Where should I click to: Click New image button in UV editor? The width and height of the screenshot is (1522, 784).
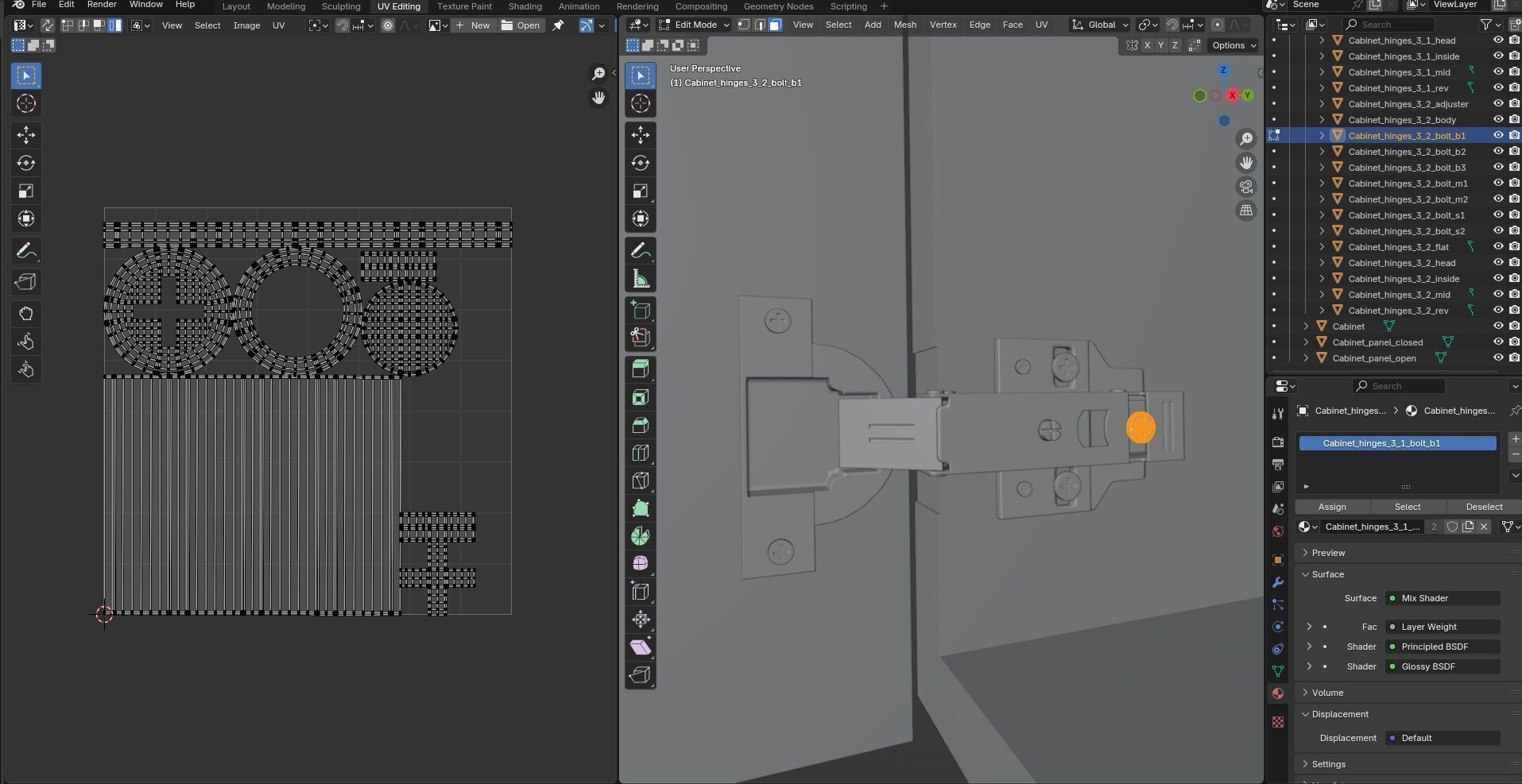474,25
